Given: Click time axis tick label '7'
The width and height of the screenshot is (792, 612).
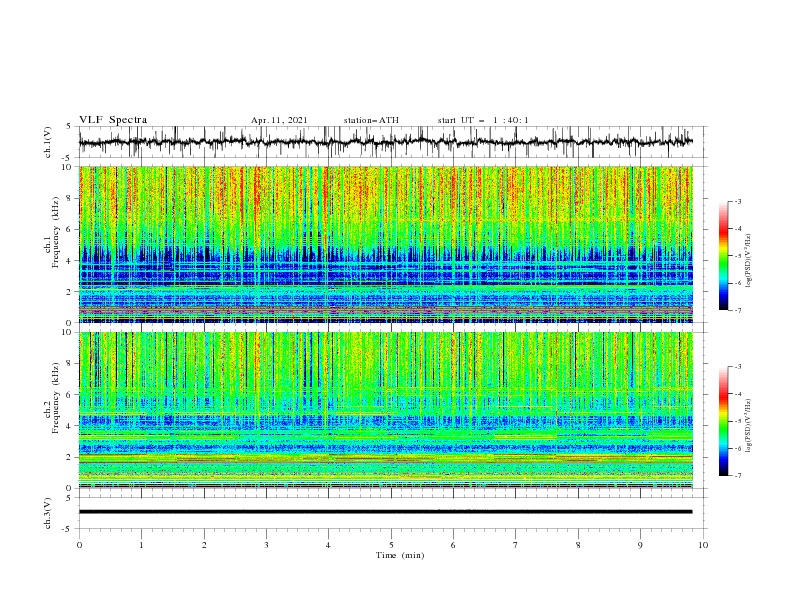Looking at the screenshot, I should (516, 545).
